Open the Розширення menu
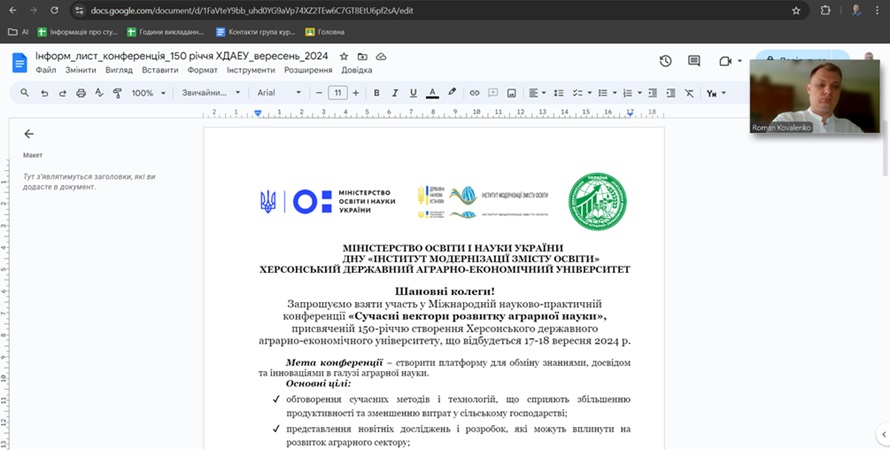Screen dimensions: 890x450 tap(308, 70)
